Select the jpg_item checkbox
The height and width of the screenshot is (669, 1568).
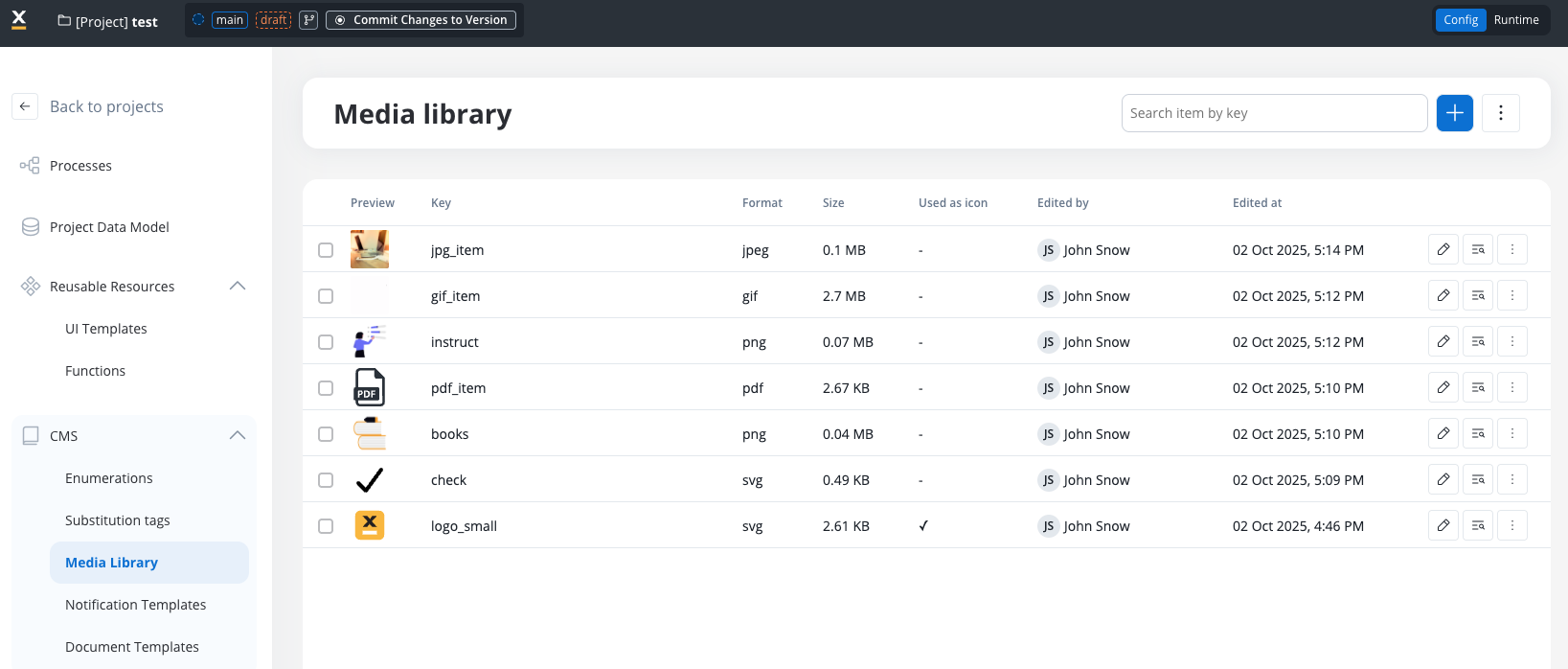[326, 250]
